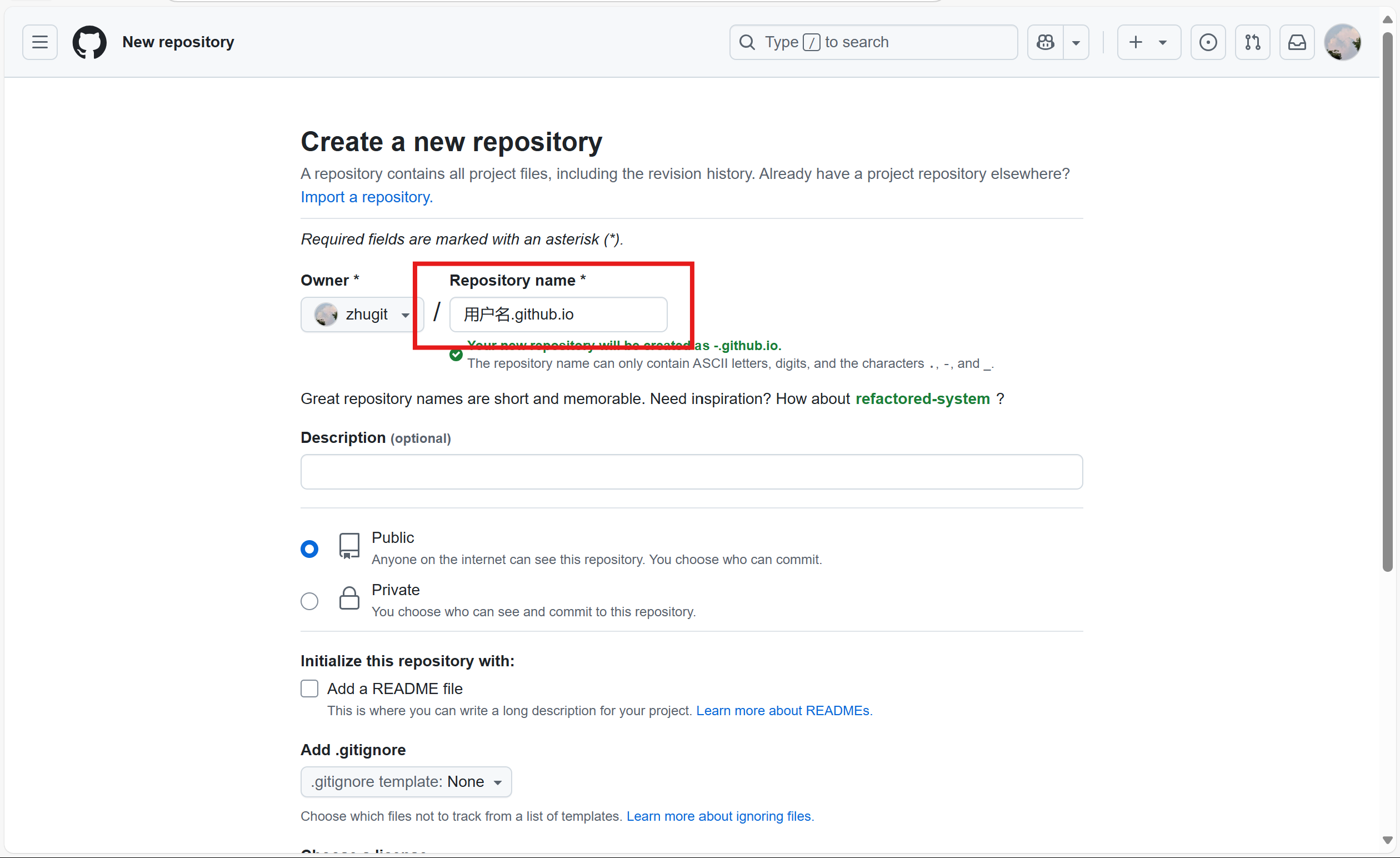
Task: Expand the create-new dropdown caret
Action: tap(1163, 42)
